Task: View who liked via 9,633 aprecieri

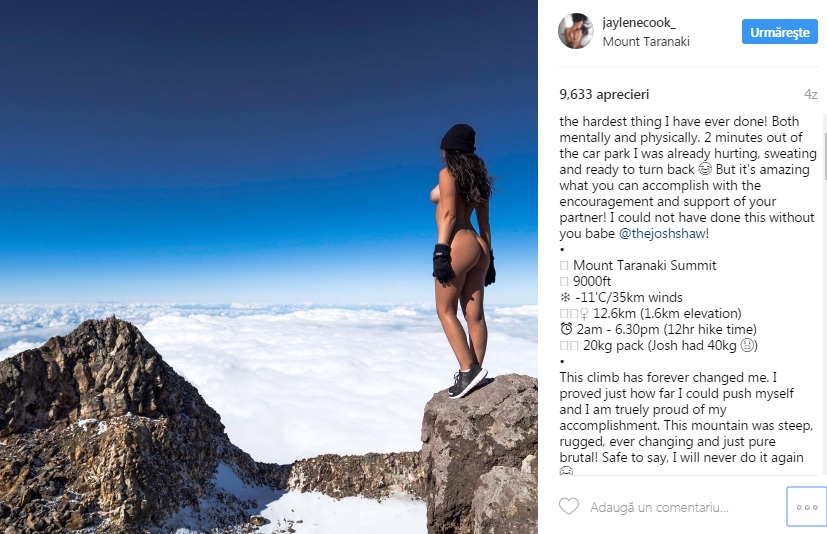Action: click(x=604, y=94)
